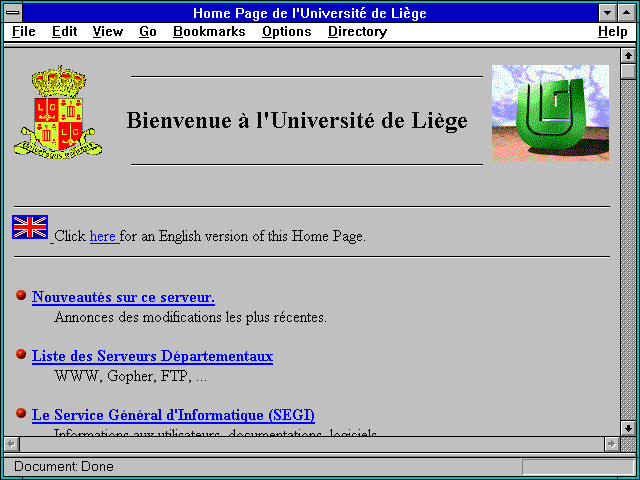Click the horizontal scrollbar right arrow
The image size is (640, 480).
[x=612, y=444]
